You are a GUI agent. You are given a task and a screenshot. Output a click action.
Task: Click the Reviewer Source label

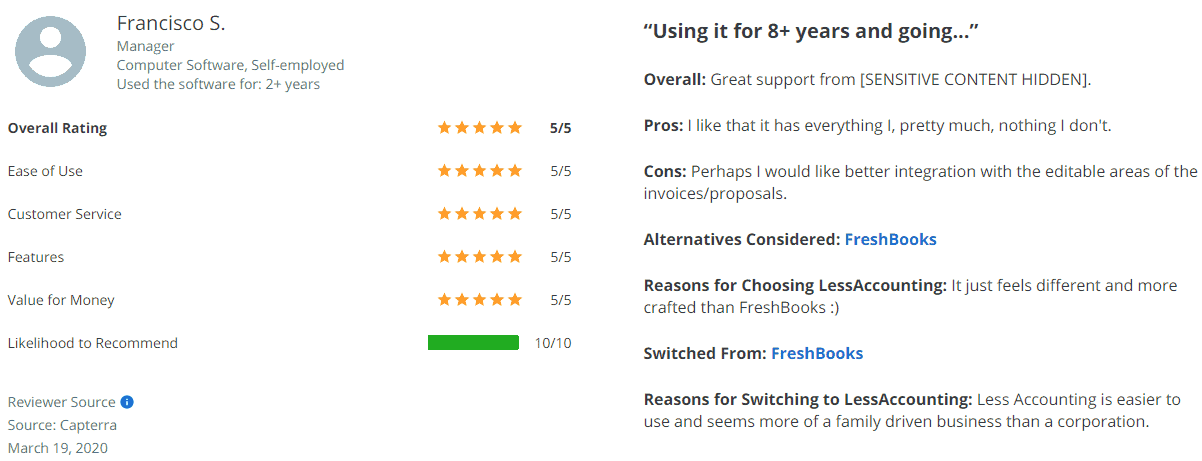62,402
